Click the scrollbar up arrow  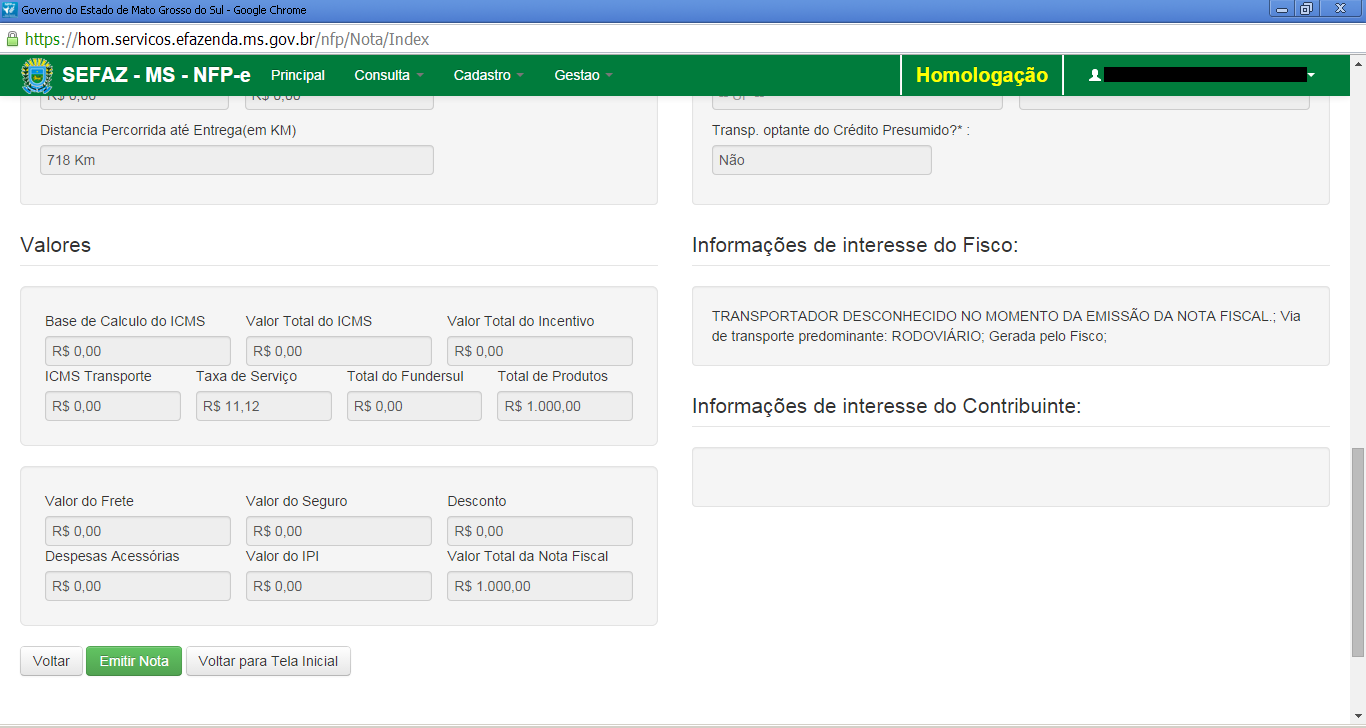tap(1357, 63)
